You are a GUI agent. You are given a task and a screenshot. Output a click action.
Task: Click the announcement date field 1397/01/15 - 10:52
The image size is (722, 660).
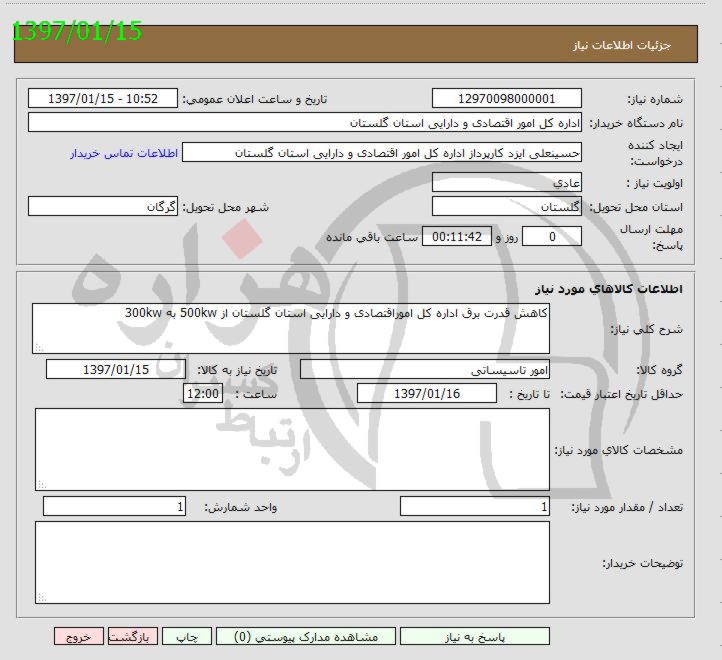pos(103,99)
